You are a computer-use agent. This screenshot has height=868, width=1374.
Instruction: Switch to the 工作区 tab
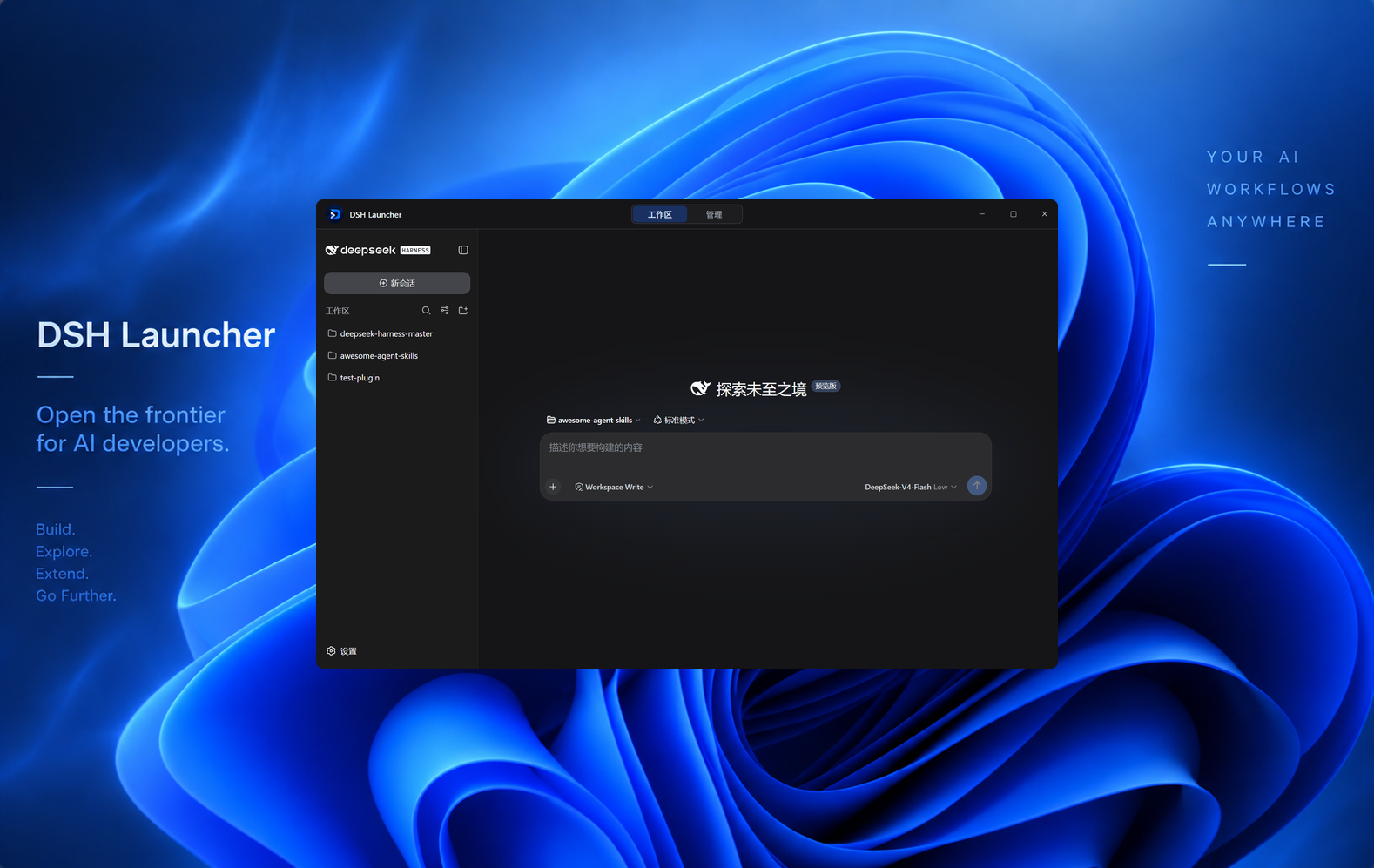660,214
